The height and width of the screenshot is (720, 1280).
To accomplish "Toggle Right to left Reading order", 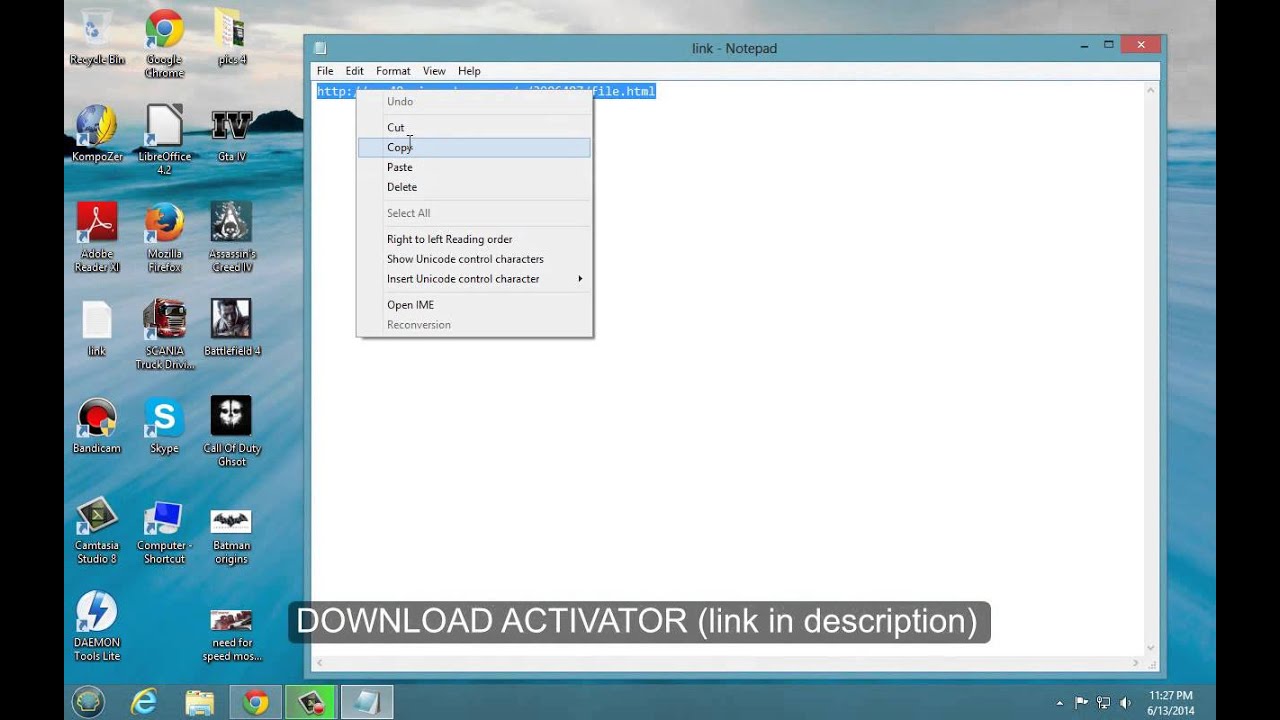I will pyautogui.click(x=474, y=239).
